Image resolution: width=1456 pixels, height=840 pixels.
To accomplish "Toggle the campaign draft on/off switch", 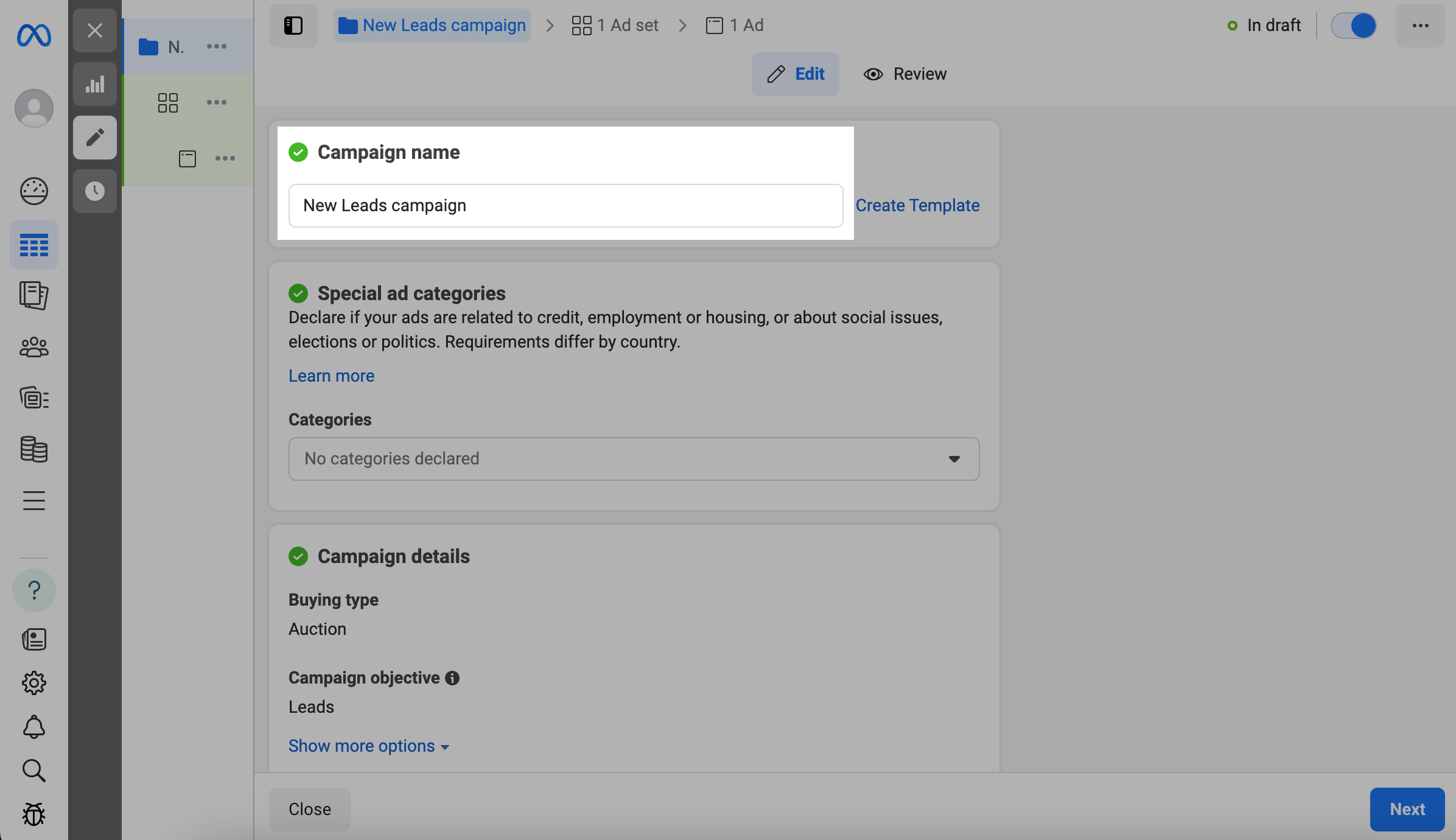I will (x=1354, y=26).
